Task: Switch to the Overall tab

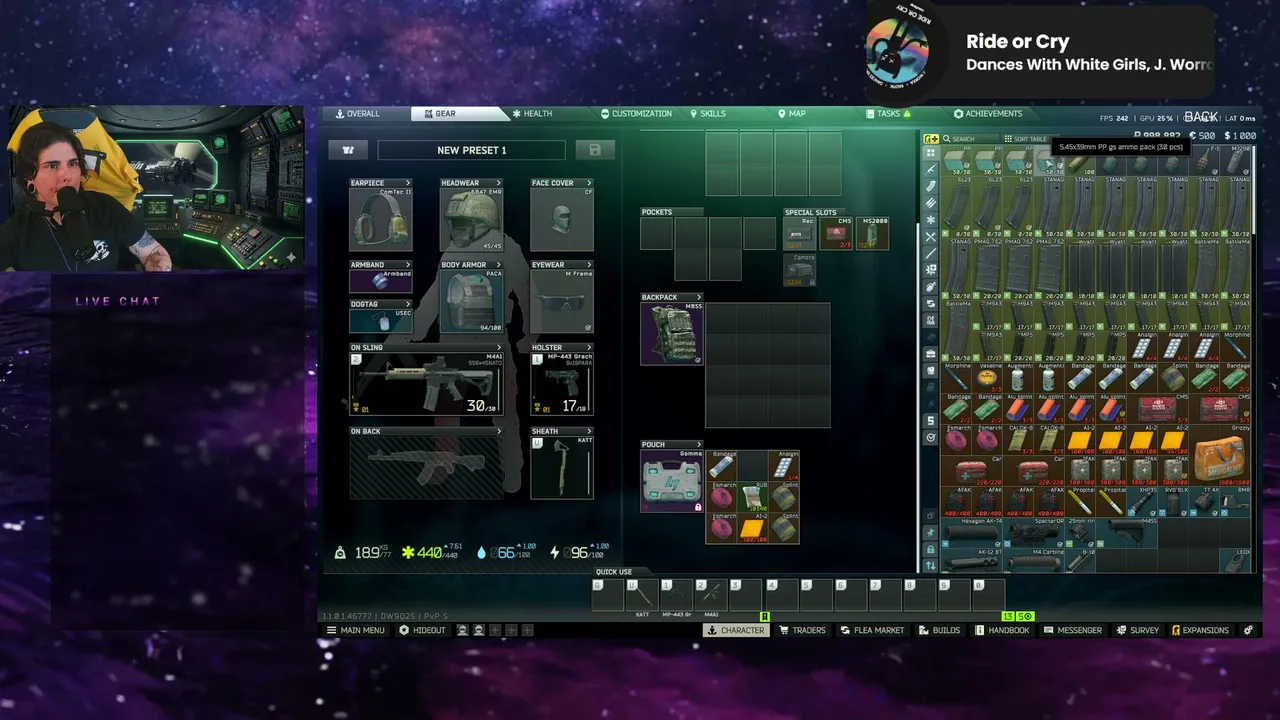Action: point(357,114)
